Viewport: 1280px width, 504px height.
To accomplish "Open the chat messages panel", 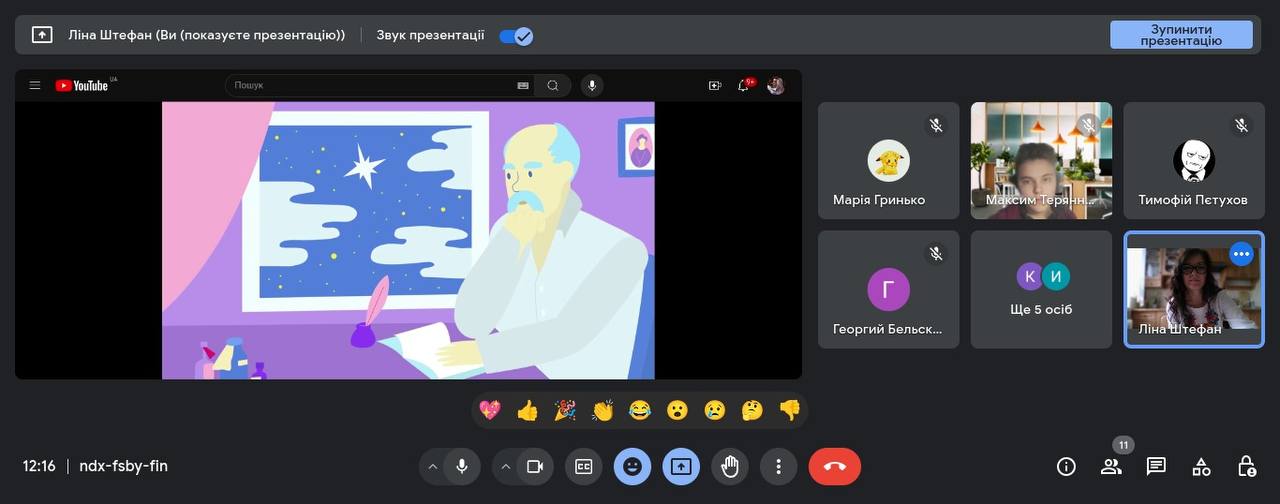I will click(1156, 466).
